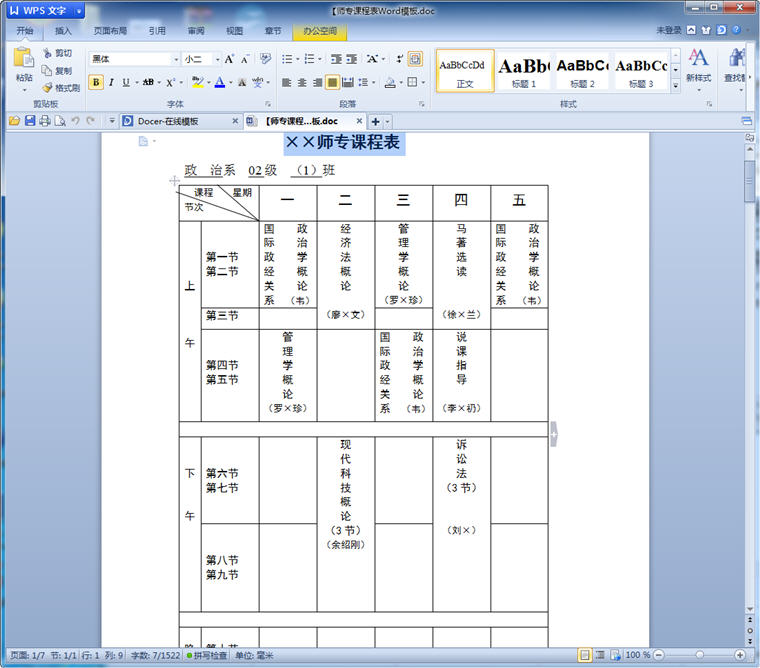
Task: Click the vertical scrollbar thumb
Action: [x=750, y=181]
